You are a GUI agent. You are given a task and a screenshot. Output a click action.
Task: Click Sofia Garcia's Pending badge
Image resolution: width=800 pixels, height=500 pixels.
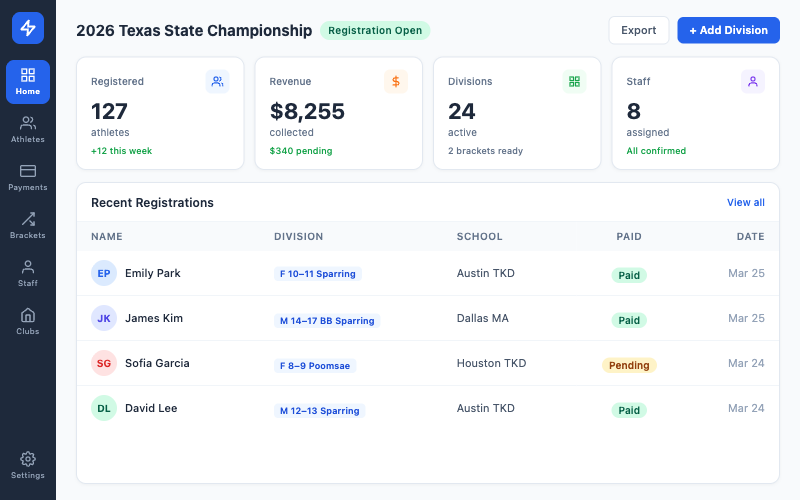(629, 365)
